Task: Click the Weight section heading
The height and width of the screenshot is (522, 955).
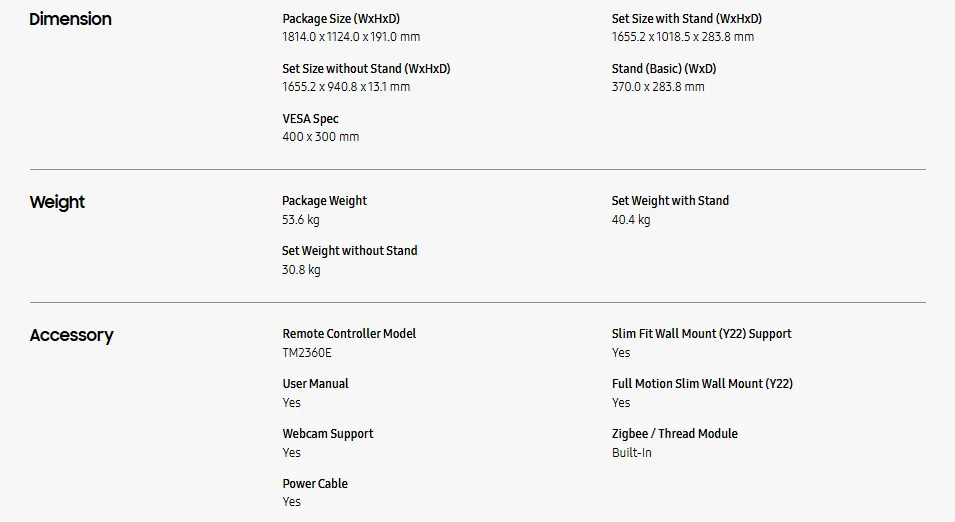Action: [x=57, y=202]
